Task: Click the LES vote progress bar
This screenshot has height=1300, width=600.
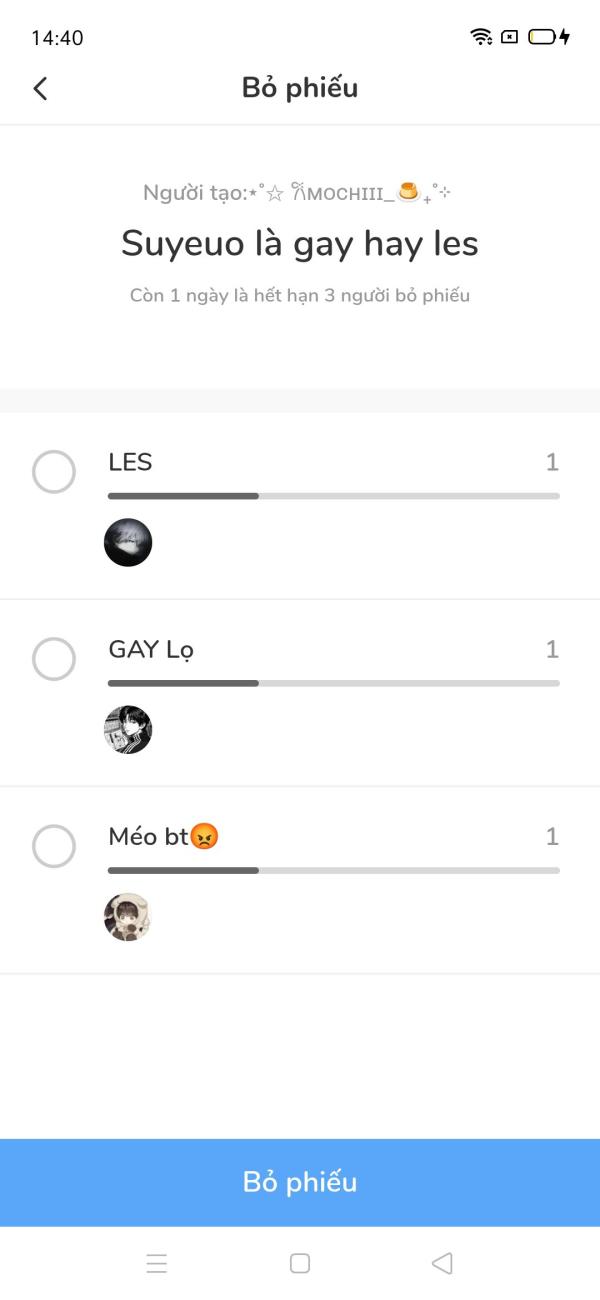Action: coord(333,496)
